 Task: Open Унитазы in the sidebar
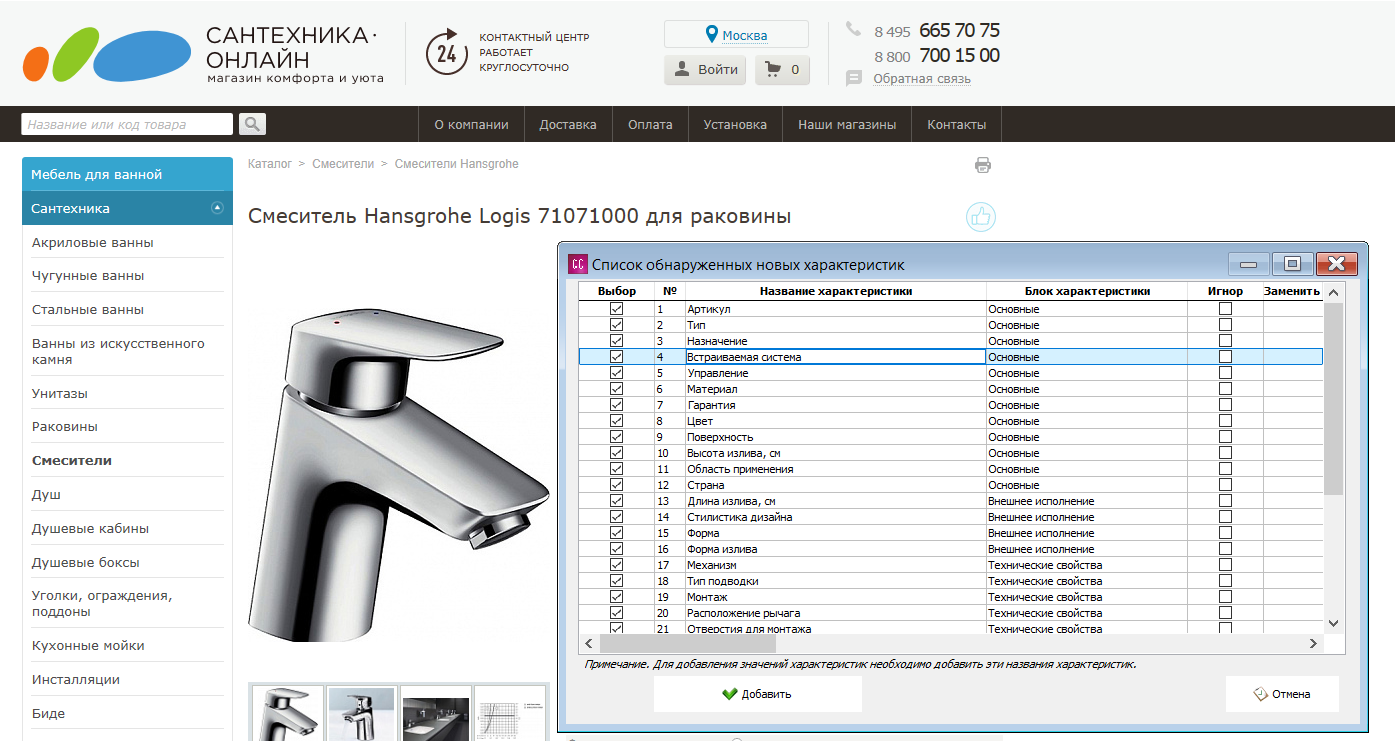pyautogui.click(x=60, y=393)
